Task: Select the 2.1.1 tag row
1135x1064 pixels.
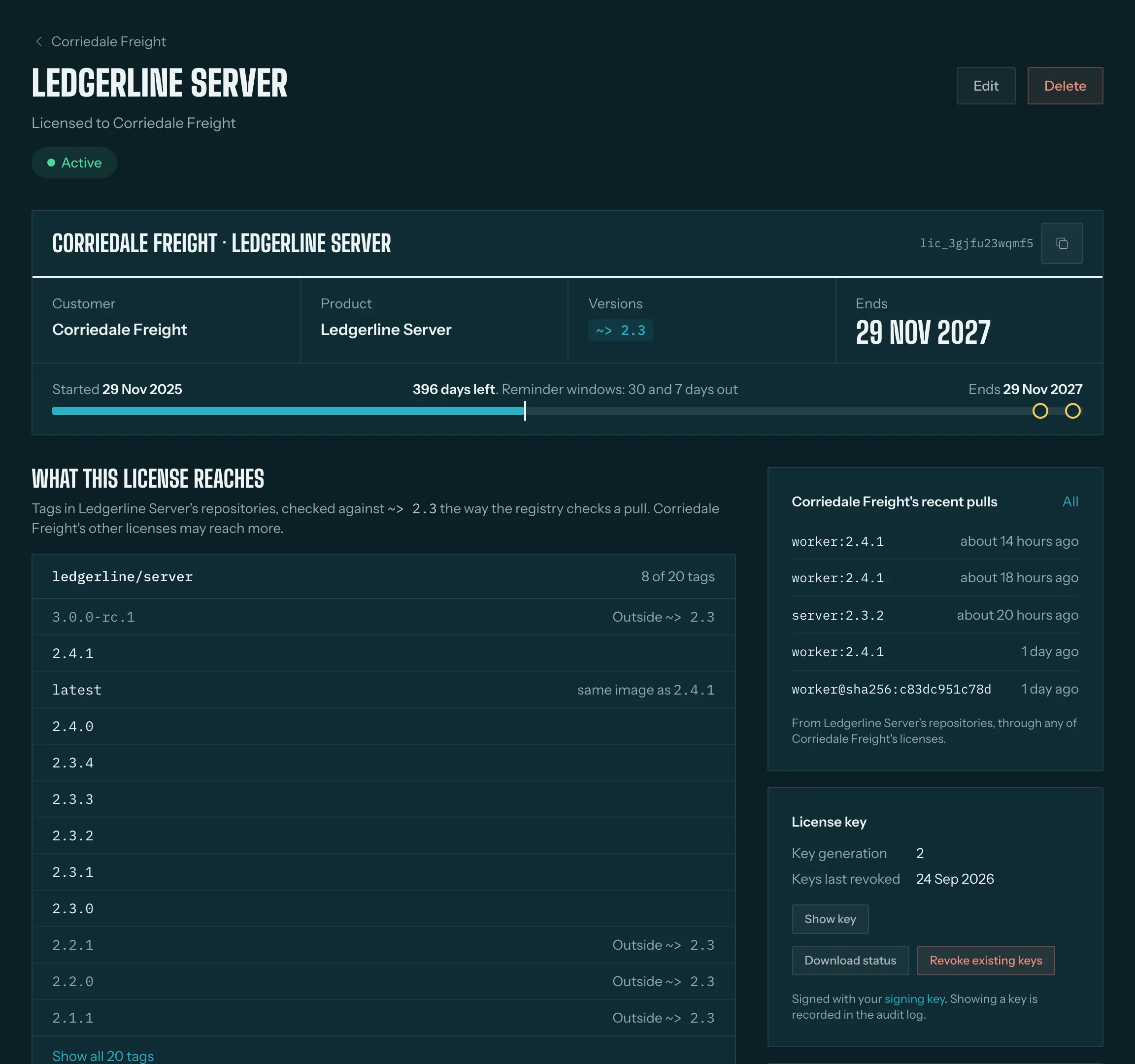Action: 384,1018
